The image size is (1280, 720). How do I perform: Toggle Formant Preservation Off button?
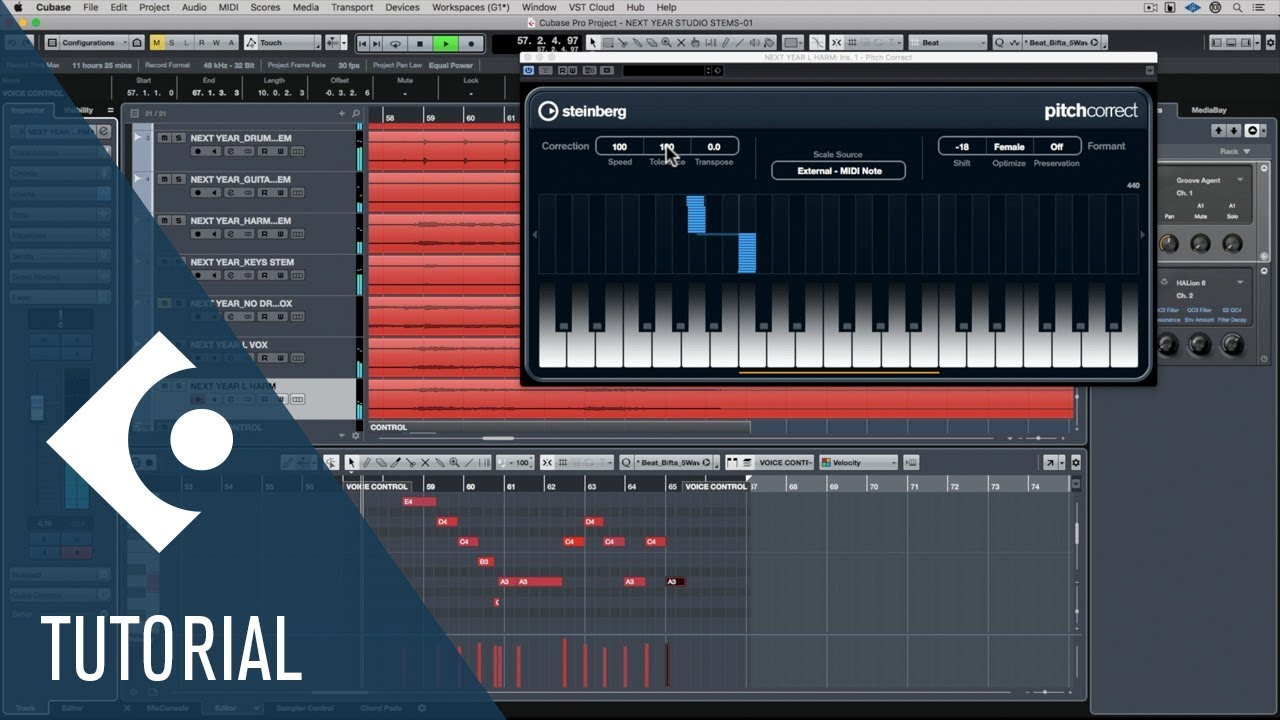click(x=1057, y=147)
